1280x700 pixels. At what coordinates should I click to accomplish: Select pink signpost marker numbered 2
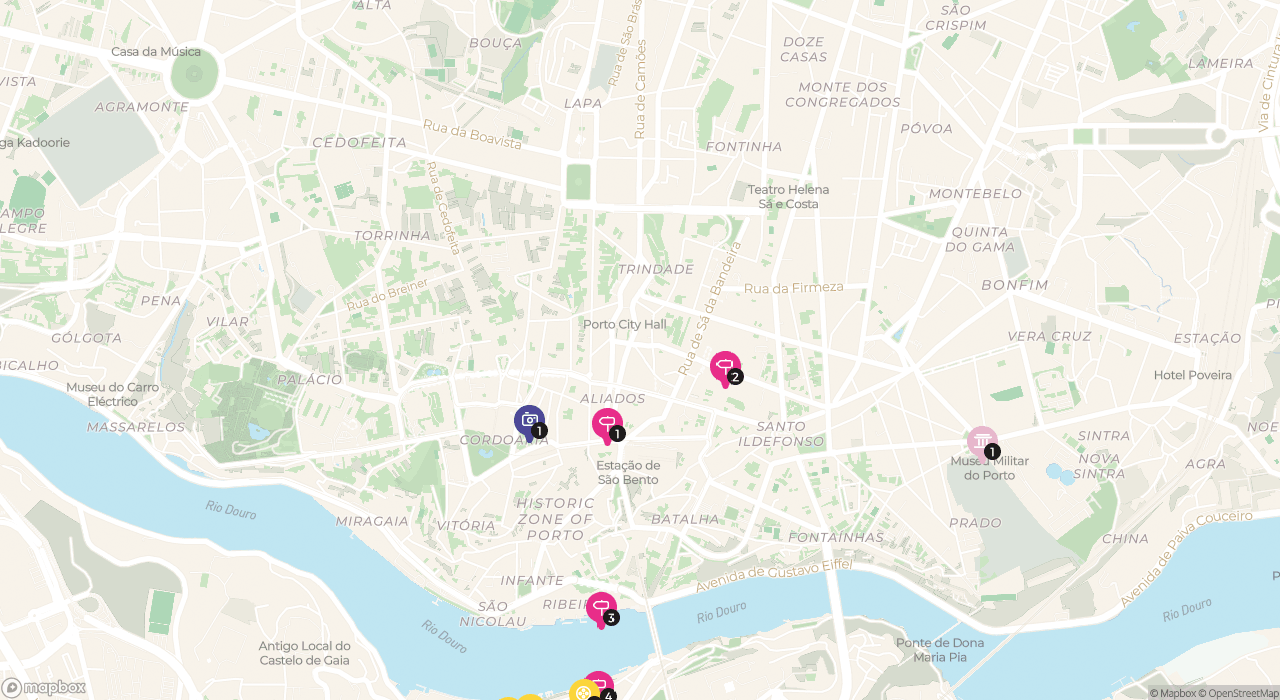click(x=725, y=368)
